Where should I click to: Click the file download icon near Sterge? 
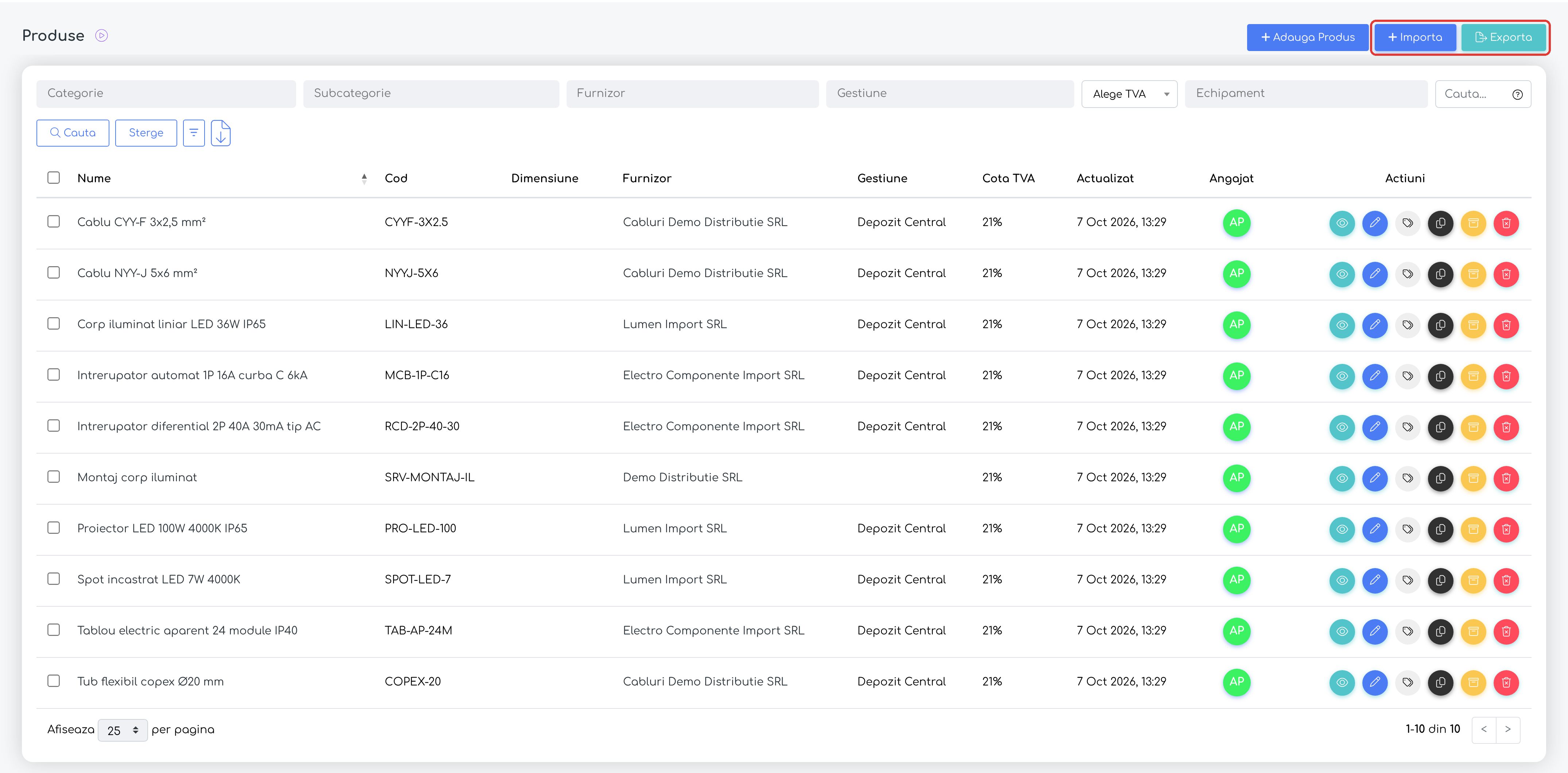point(220,133)
